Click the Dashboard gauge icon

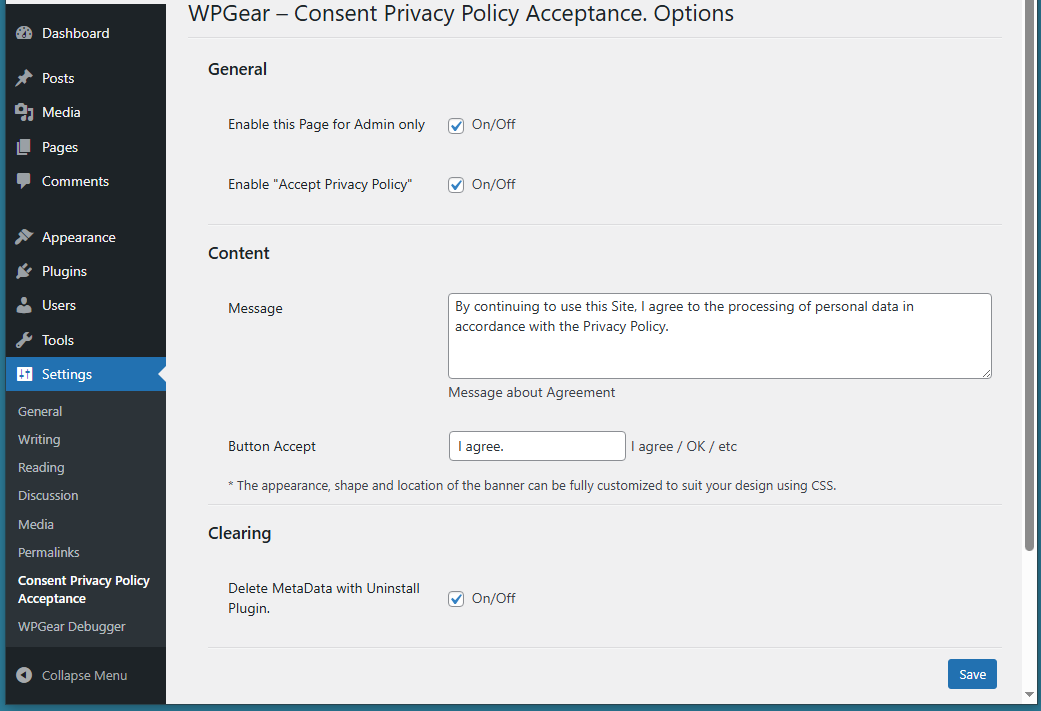click(25, 33)
